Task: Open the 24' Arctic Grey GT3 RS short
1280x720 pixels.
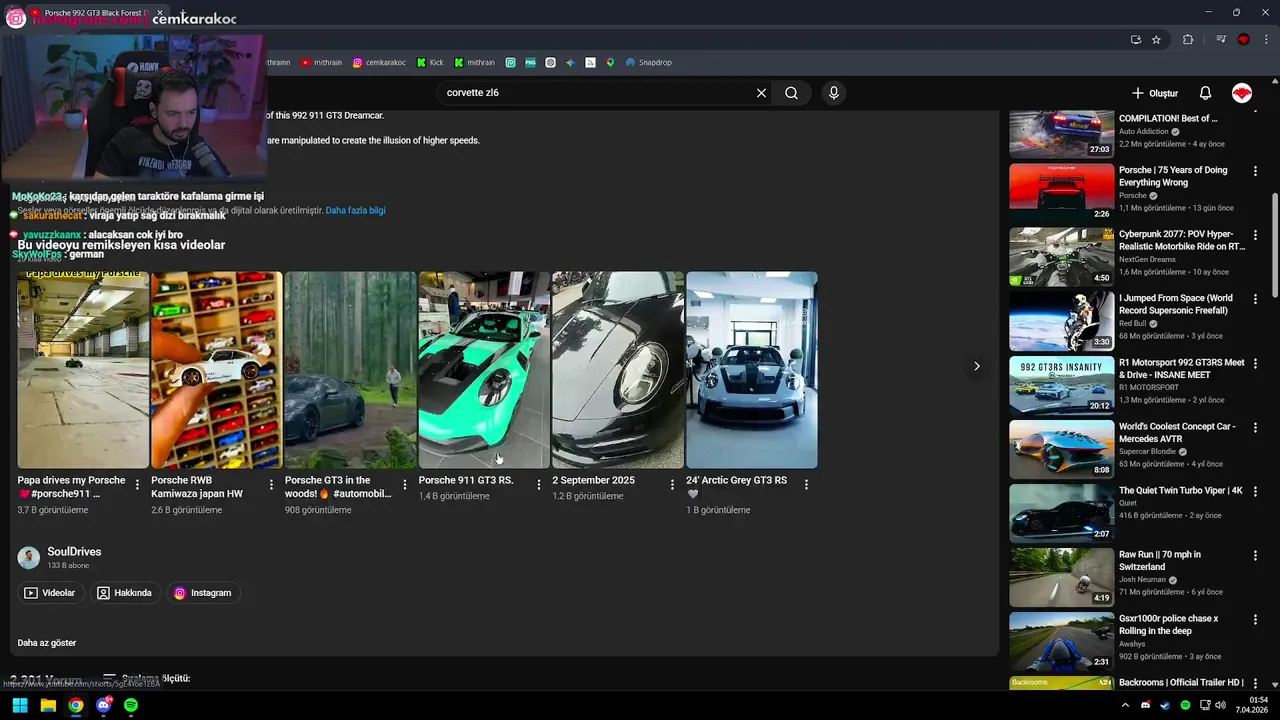Action: 752,370
